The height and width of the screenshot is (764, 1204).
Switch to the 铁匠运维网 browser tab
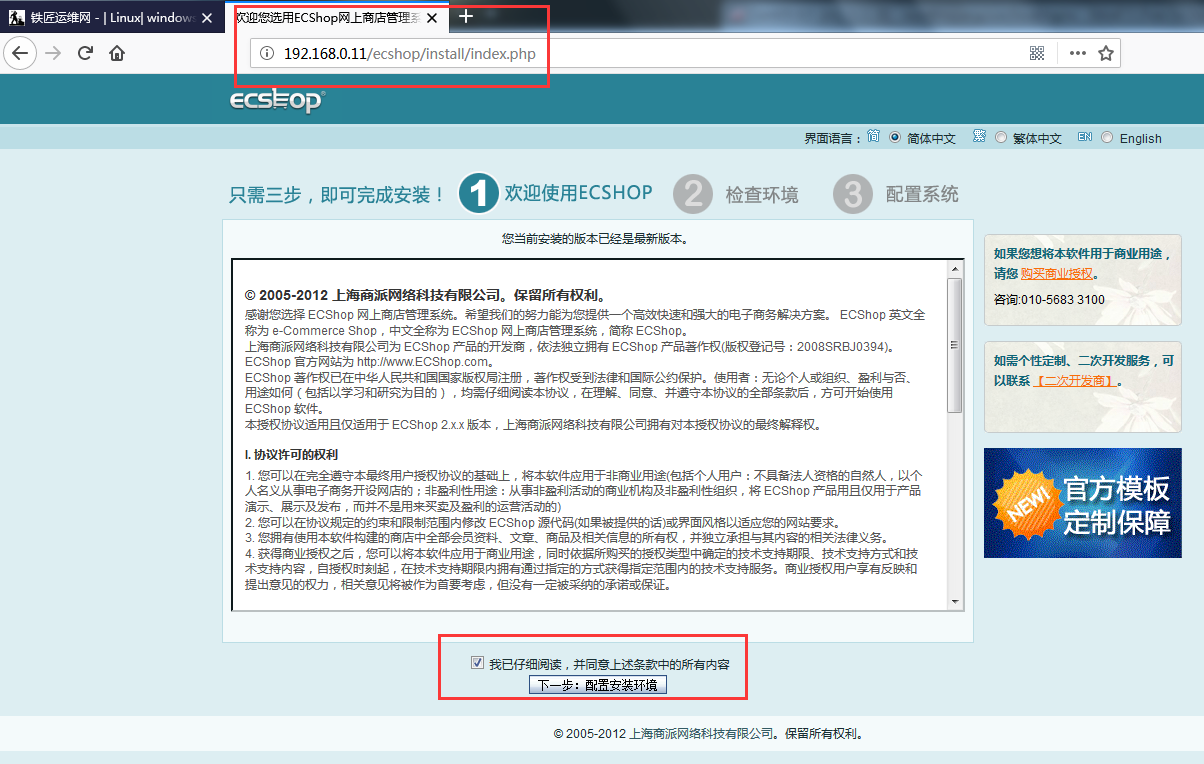click(x=113, y=18)
